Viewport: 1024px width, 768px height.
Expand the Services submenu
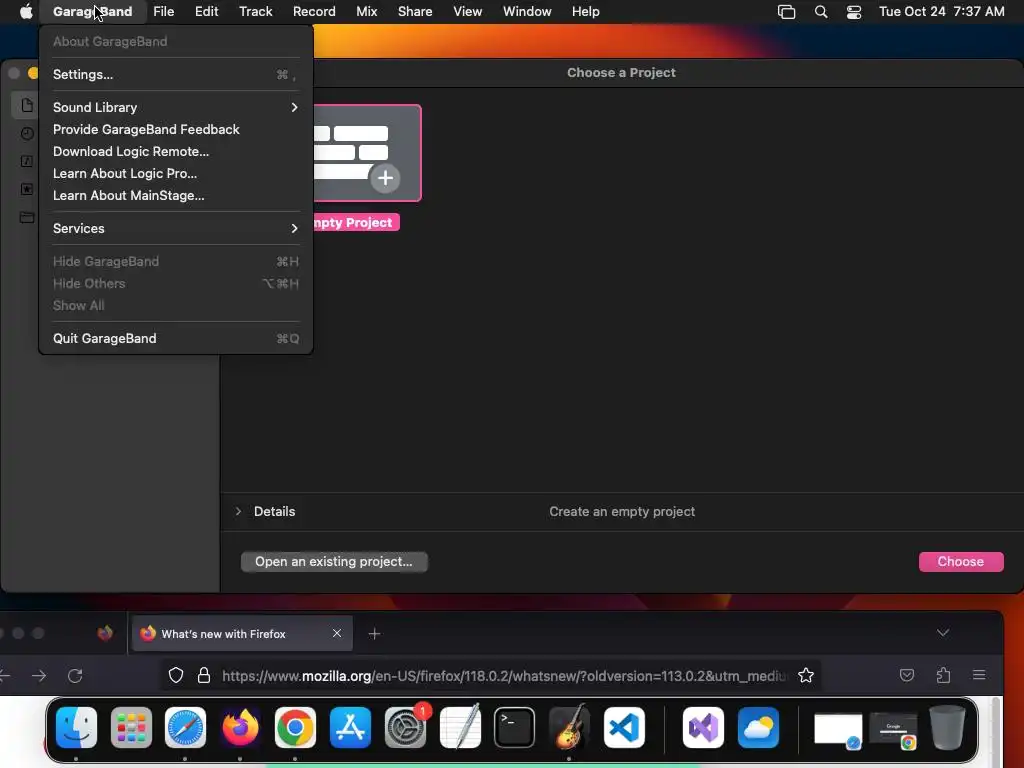[176, 229]
